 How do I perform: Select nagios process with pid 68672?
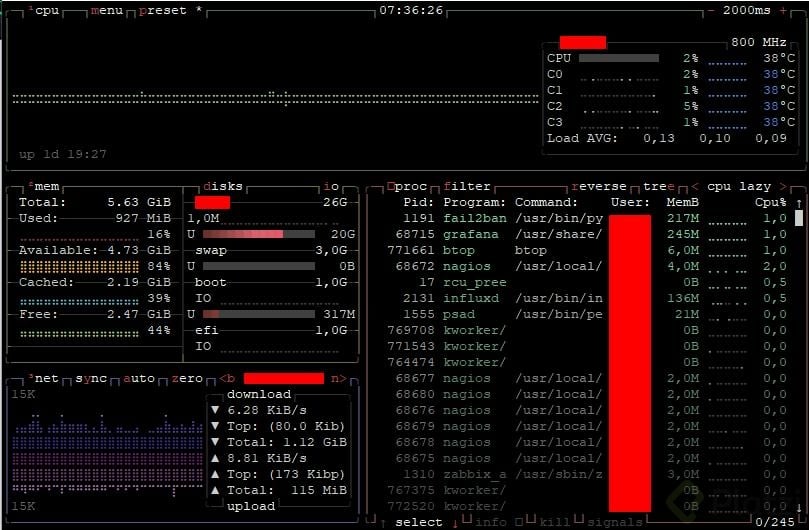click(587, 266)
